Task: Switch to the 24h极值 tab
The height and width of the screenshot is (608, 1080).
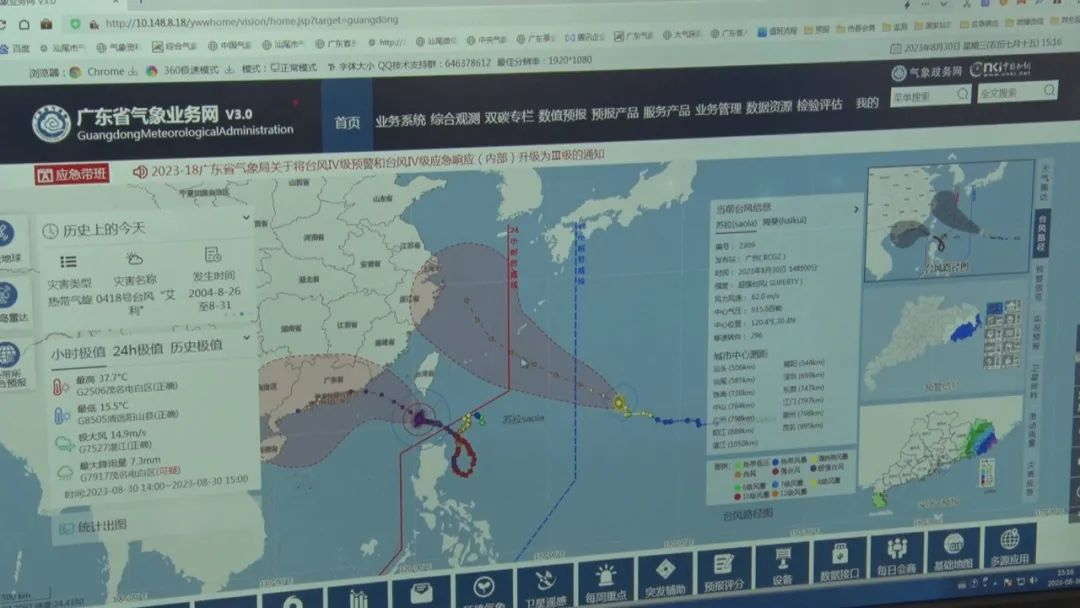Action: [x=138, y=350]
